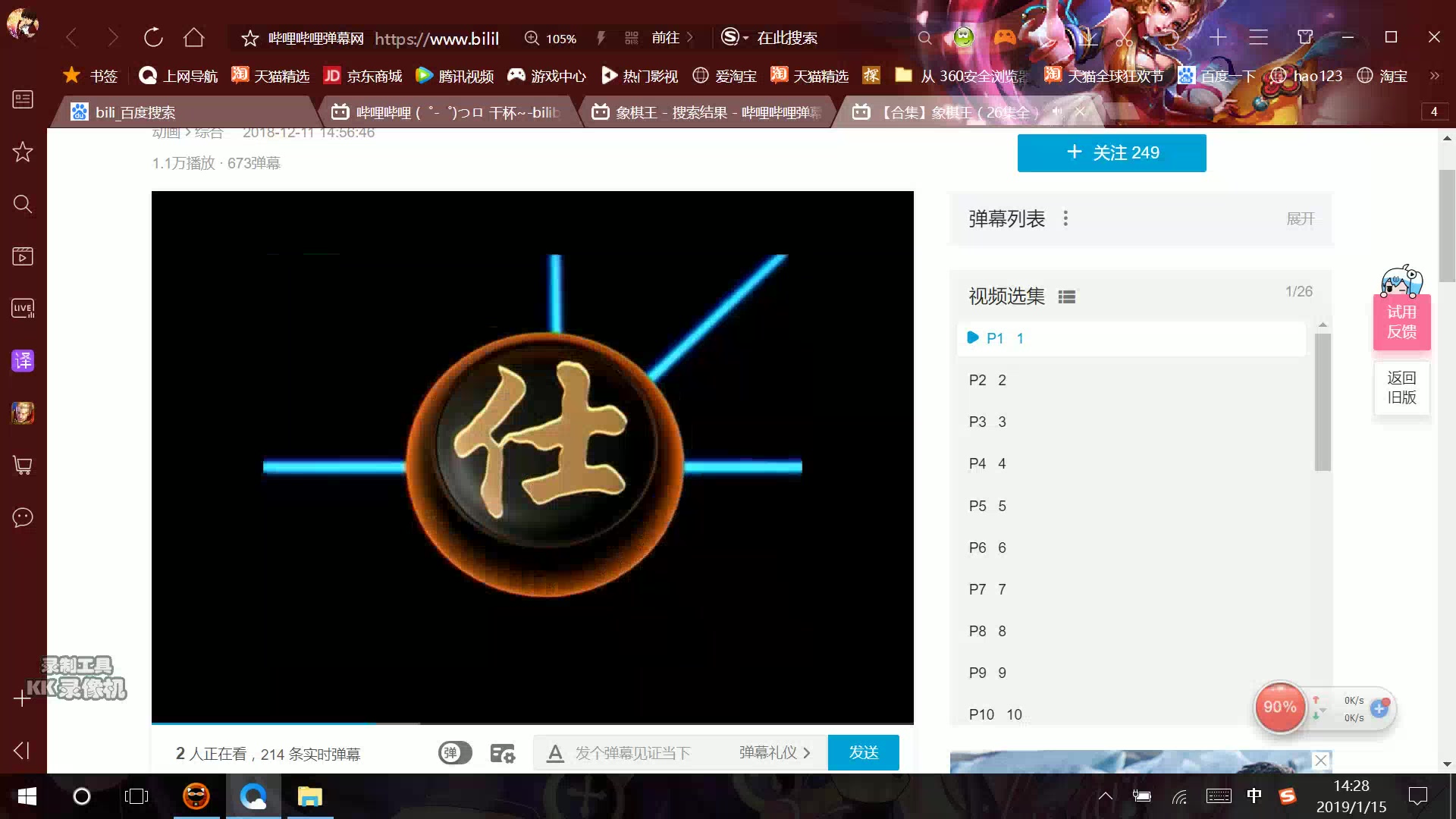Open the video list view icon
Viewport: 1456px width, 819px height.
pyautogui.click(x=1067, y=297)
